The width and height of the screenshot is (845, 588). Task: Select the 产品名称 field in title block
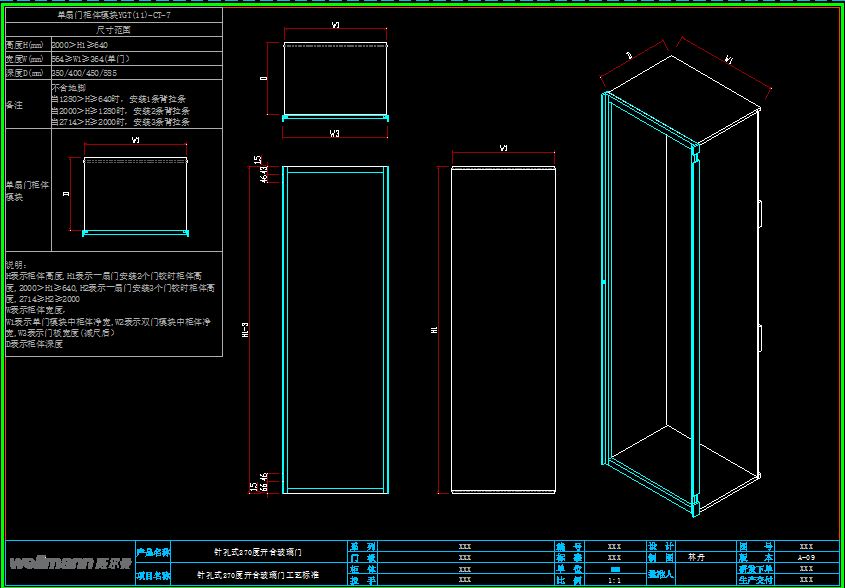153,551
